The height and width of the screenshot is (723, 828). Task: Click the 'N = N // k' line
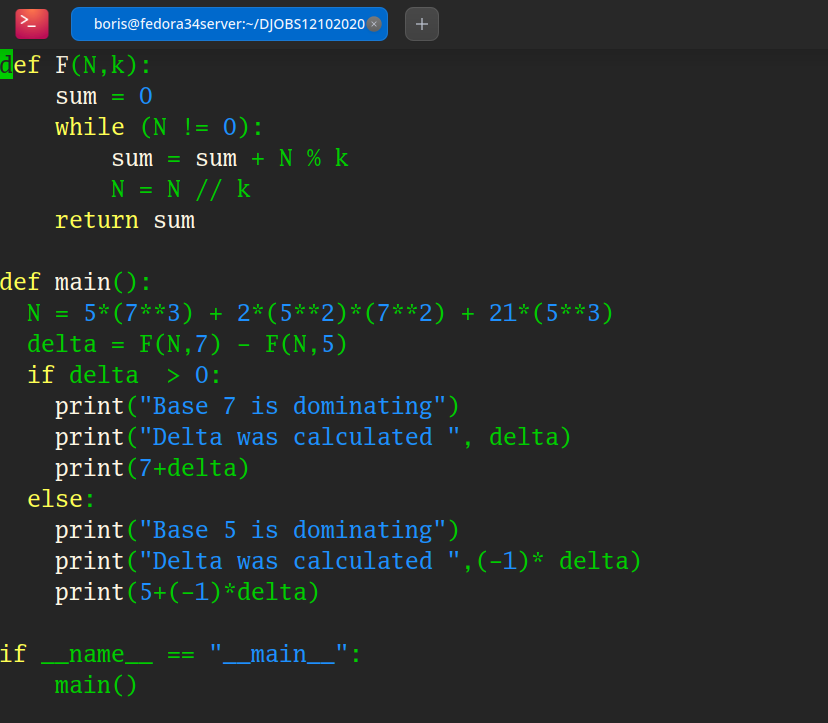pos(180,189)
